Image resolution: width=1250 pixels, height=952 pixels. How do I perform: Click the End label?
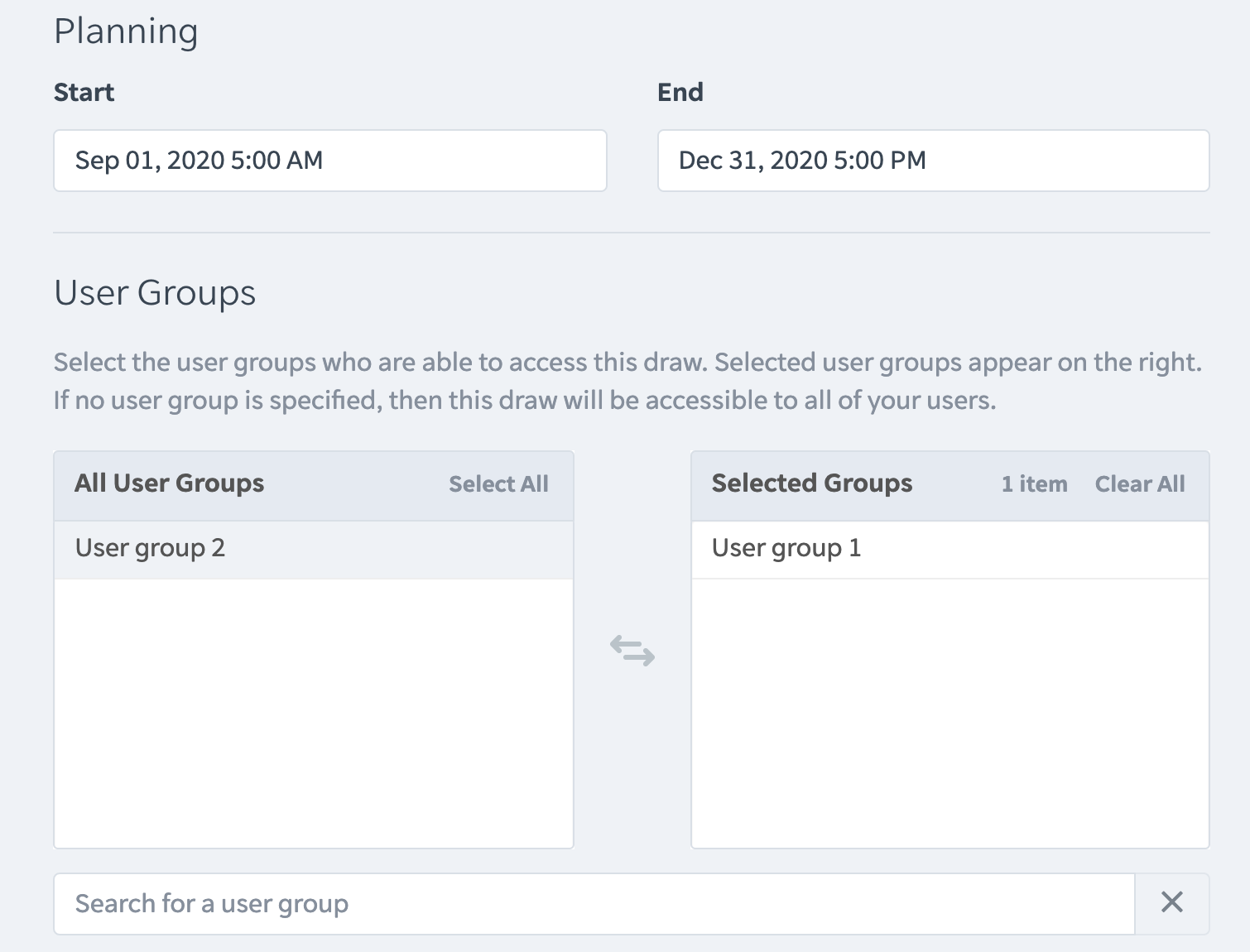pos(680,92)
